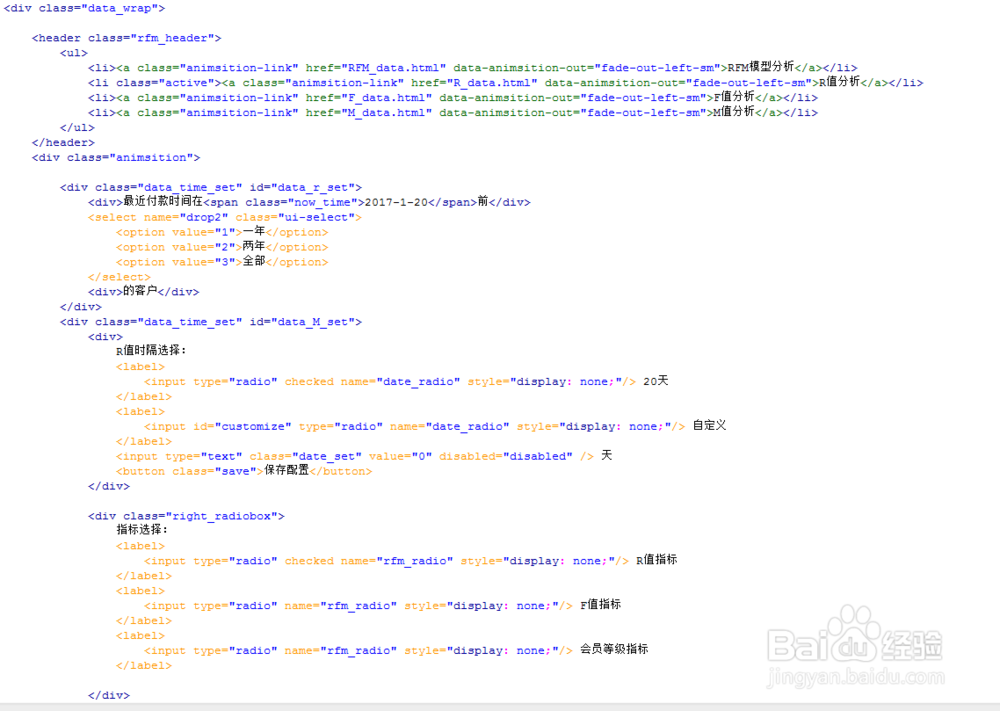The width and height of the screenshot is (1000, 711).
Task: Click the text F值分析
Action: click(x=734, y=97)
